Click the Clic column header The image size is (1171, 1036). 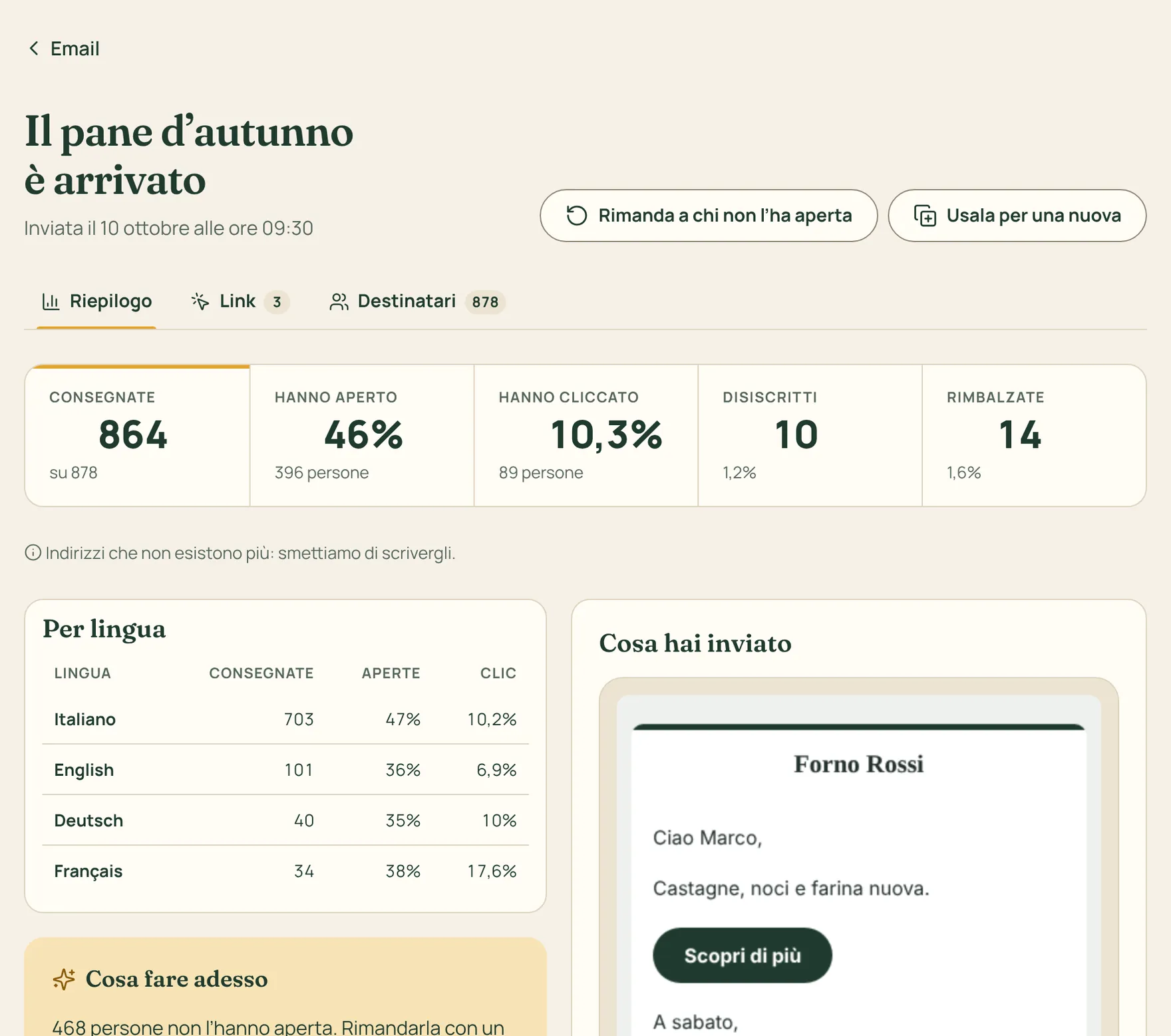point(498,673)
